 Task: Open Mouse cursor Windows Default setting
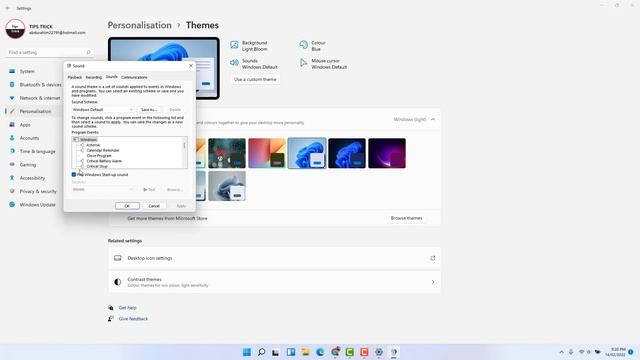[x=323, y=64]
